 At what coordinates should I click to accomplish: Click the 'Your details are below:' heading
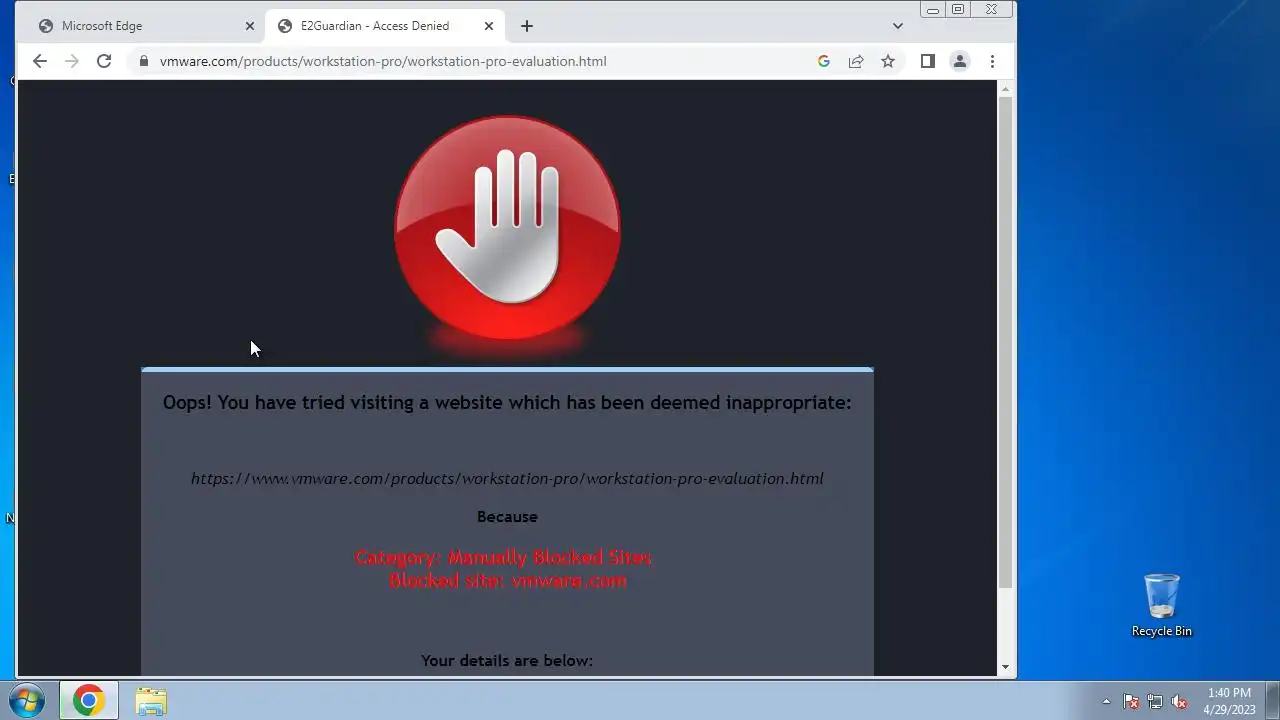507,660
